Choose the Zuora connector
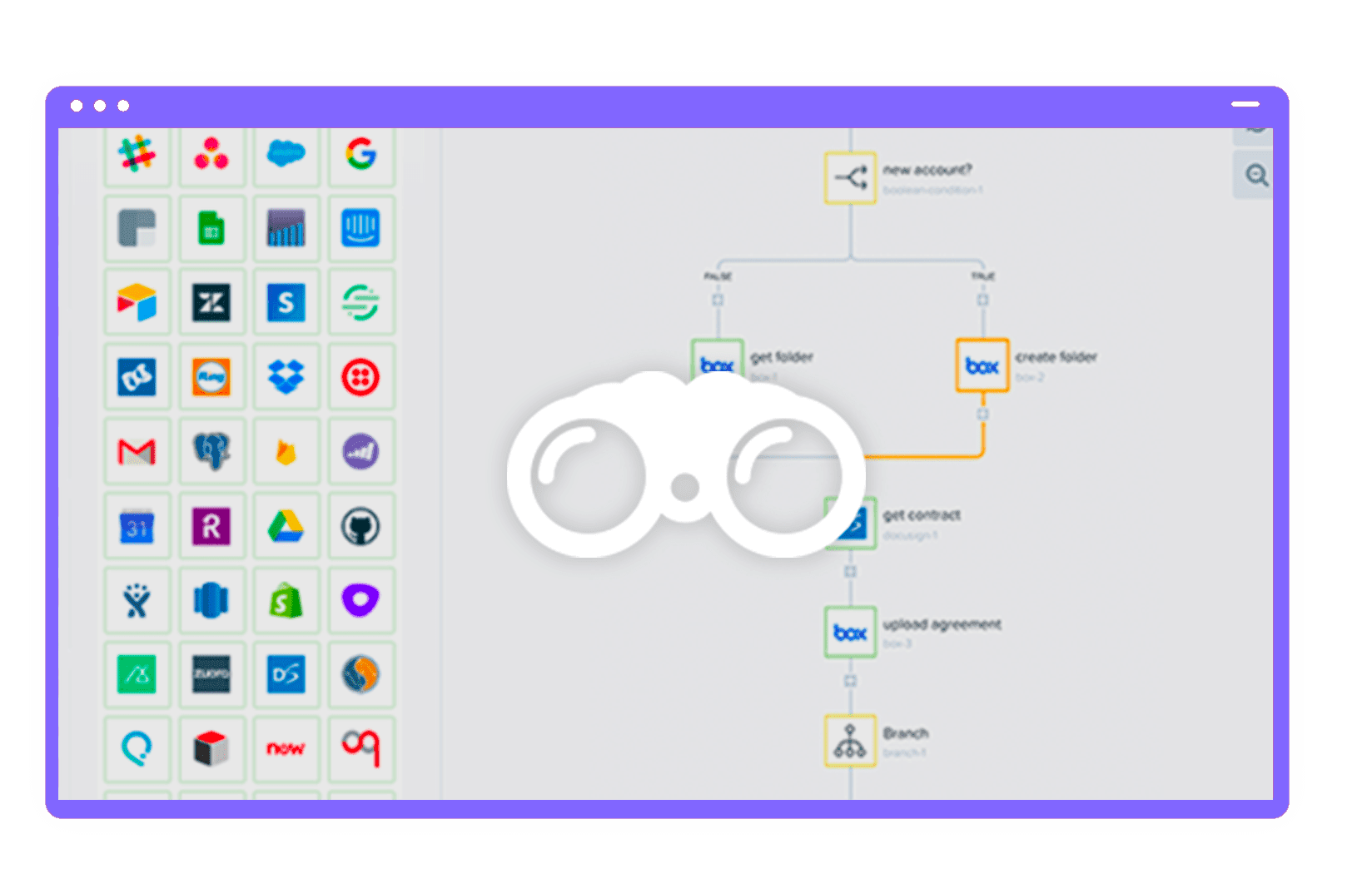The width and height of the screenshot is (1372, 869). click(211, 674)
